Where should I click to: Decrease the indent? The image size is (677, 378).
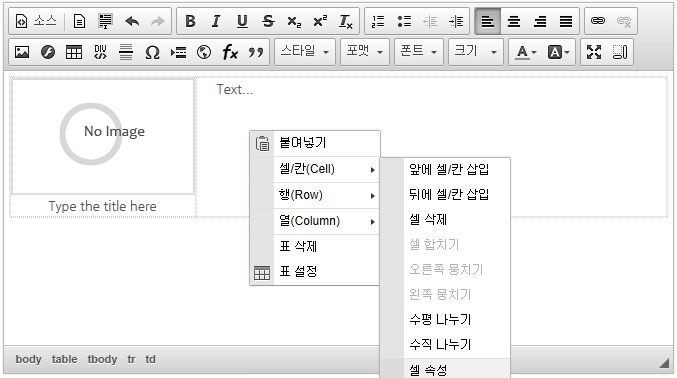(430, 21)
